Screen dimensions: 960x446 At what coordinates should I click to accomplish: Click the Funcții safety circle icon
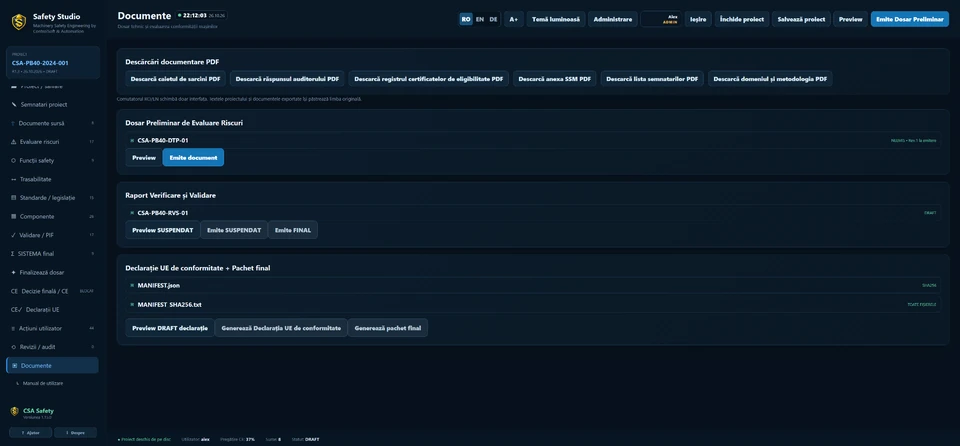click(13, 161)
